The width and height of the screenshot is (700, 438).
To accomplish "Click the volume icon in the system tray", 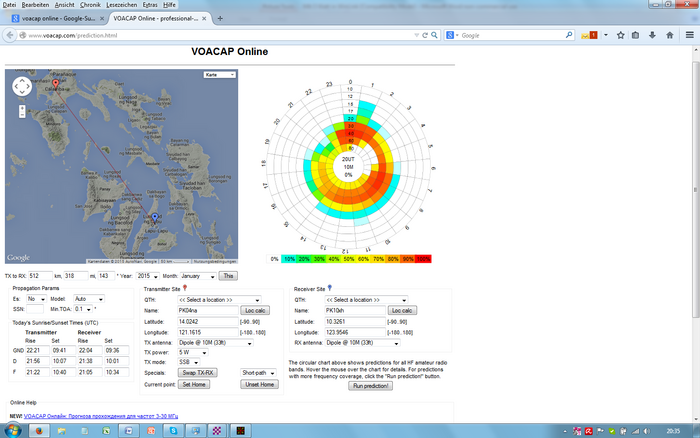I will coord(646,431).
